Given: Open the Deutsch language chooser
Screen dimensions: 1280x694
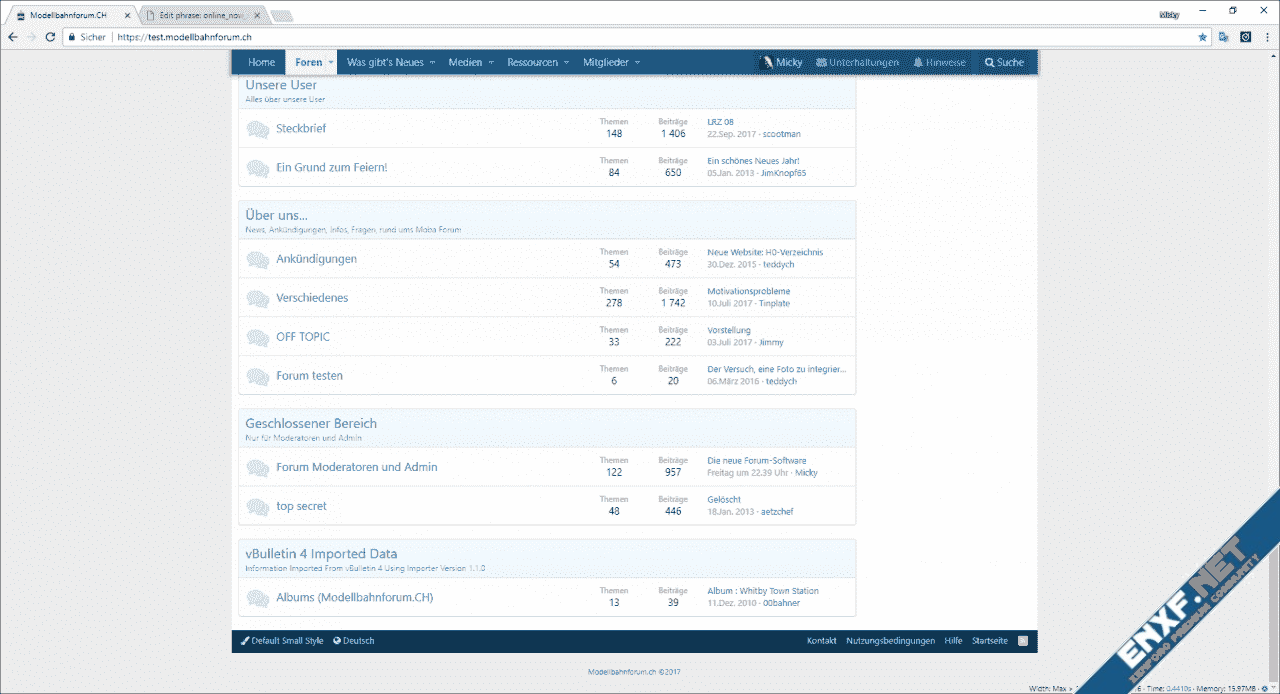Looking at the screenshot, I should (x=354, y=641).
